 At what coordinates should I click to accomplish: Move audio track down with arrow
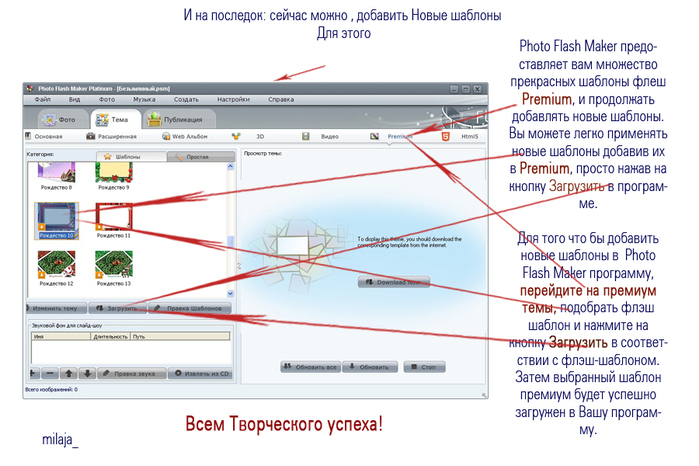(x=87, y=374)
